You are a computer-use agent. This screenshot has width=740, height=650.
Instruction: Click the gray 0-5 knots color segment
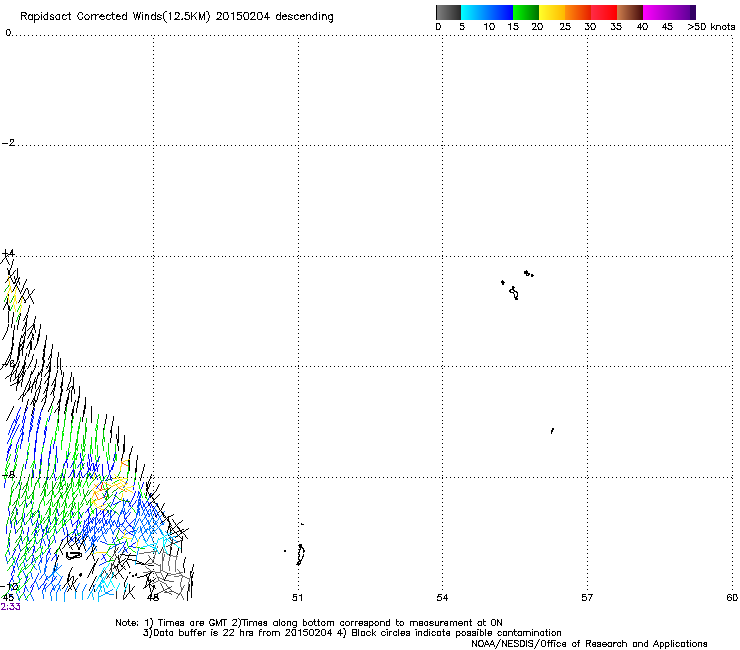[x=448, y=12]
